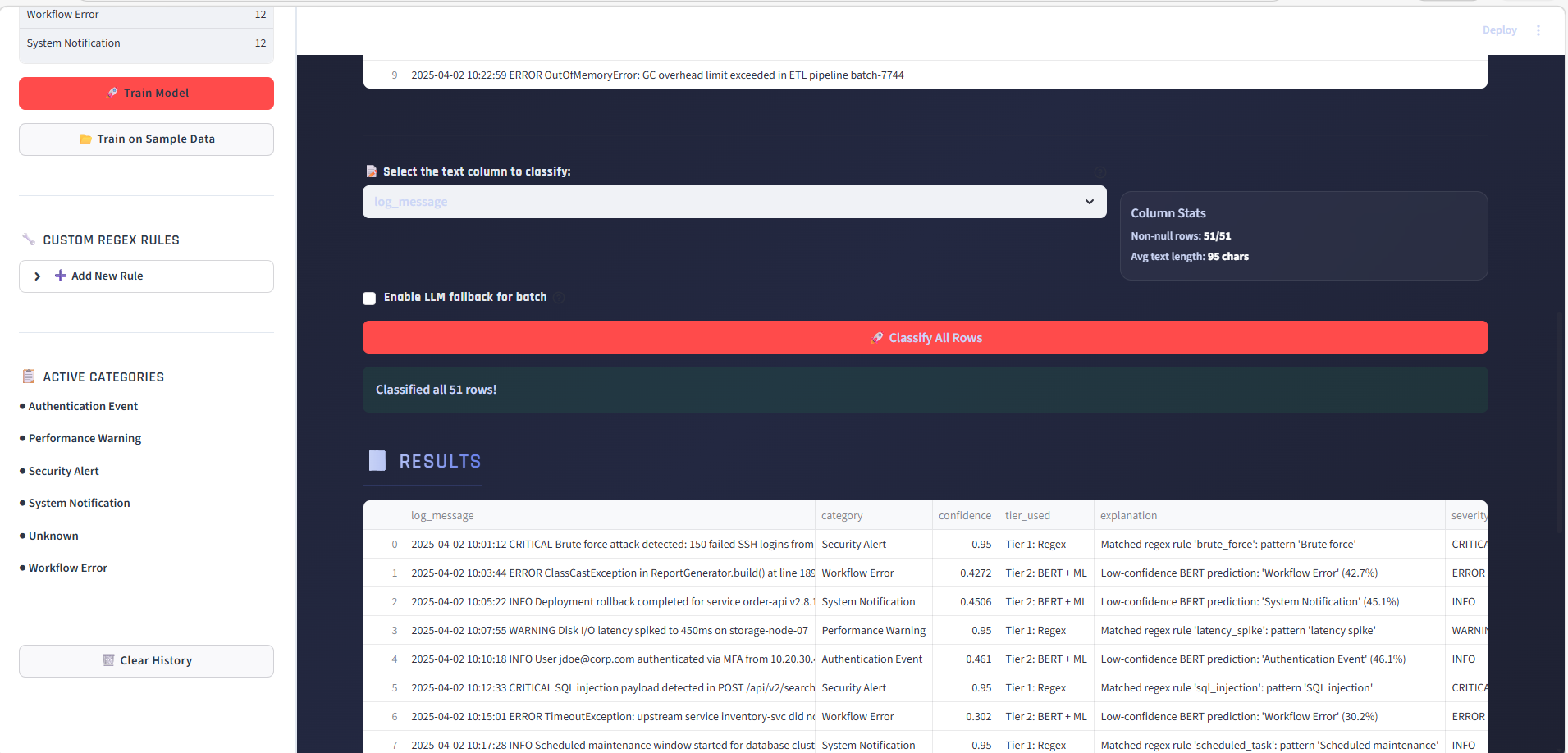Click the document icon next to Results heading
The image size is (1568, 753).
coord(377,460)
